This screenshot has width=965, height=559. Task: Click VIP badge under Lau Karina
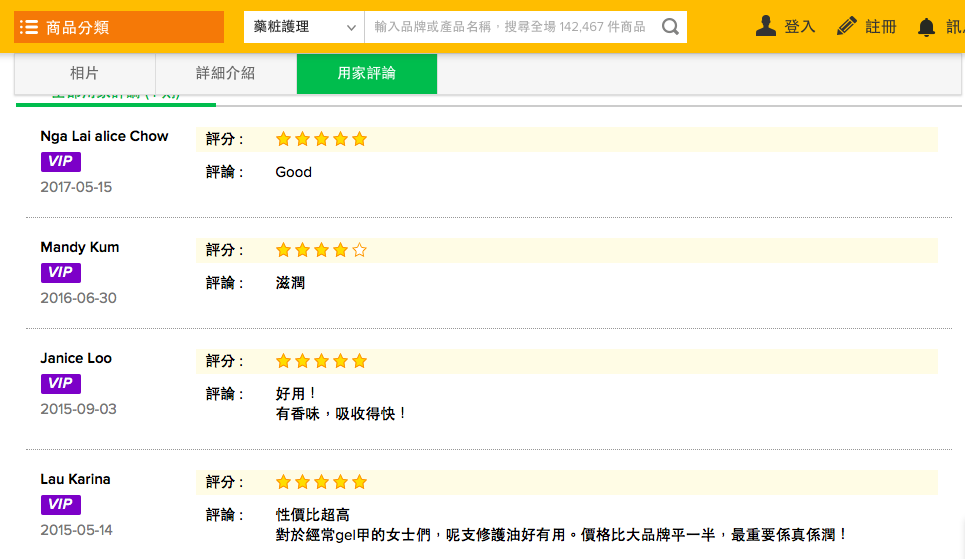point(60,505)
